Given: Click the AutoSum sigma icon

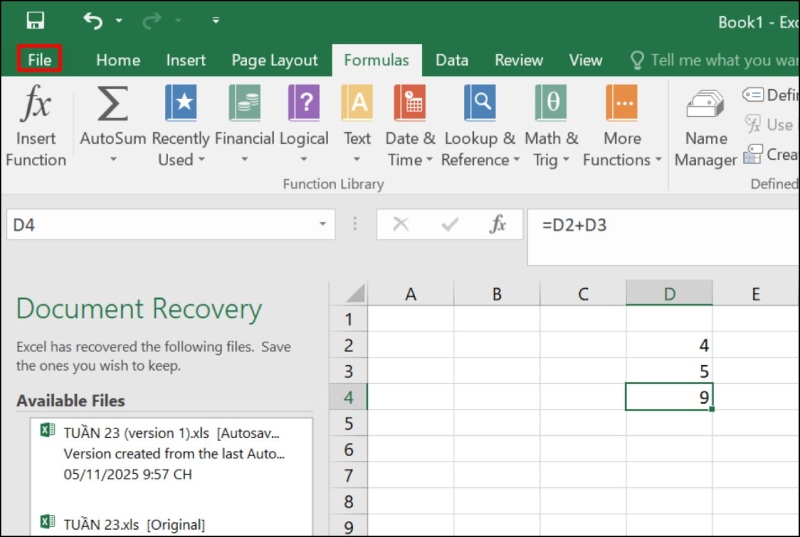Looking at the screenshot, I should coord(112,103).
